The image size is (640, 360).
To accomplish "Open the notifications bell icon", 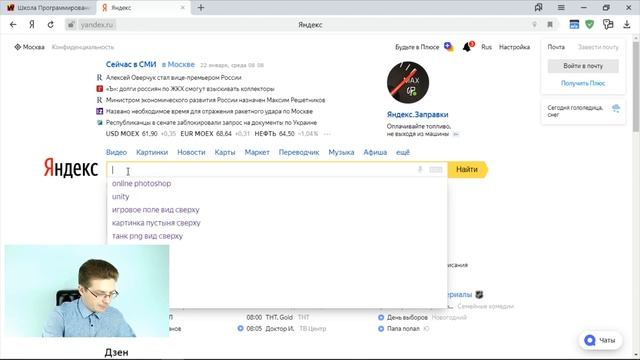I will [467, 47].
